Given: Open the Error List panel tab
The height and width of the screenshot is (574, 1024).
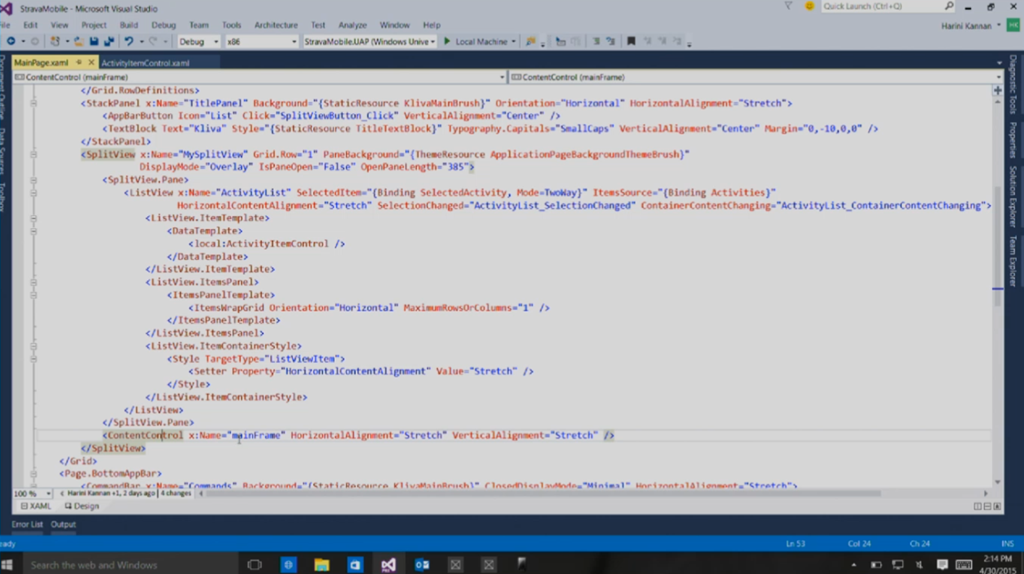Looking at the screenshot, I should [27, 524].
